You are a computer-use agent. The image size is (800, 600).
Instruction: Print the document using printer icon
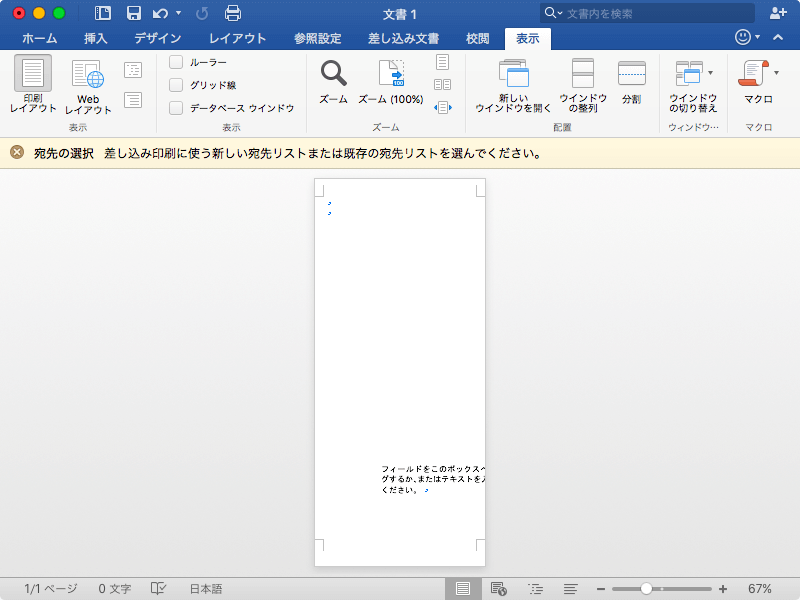(233, 13)
